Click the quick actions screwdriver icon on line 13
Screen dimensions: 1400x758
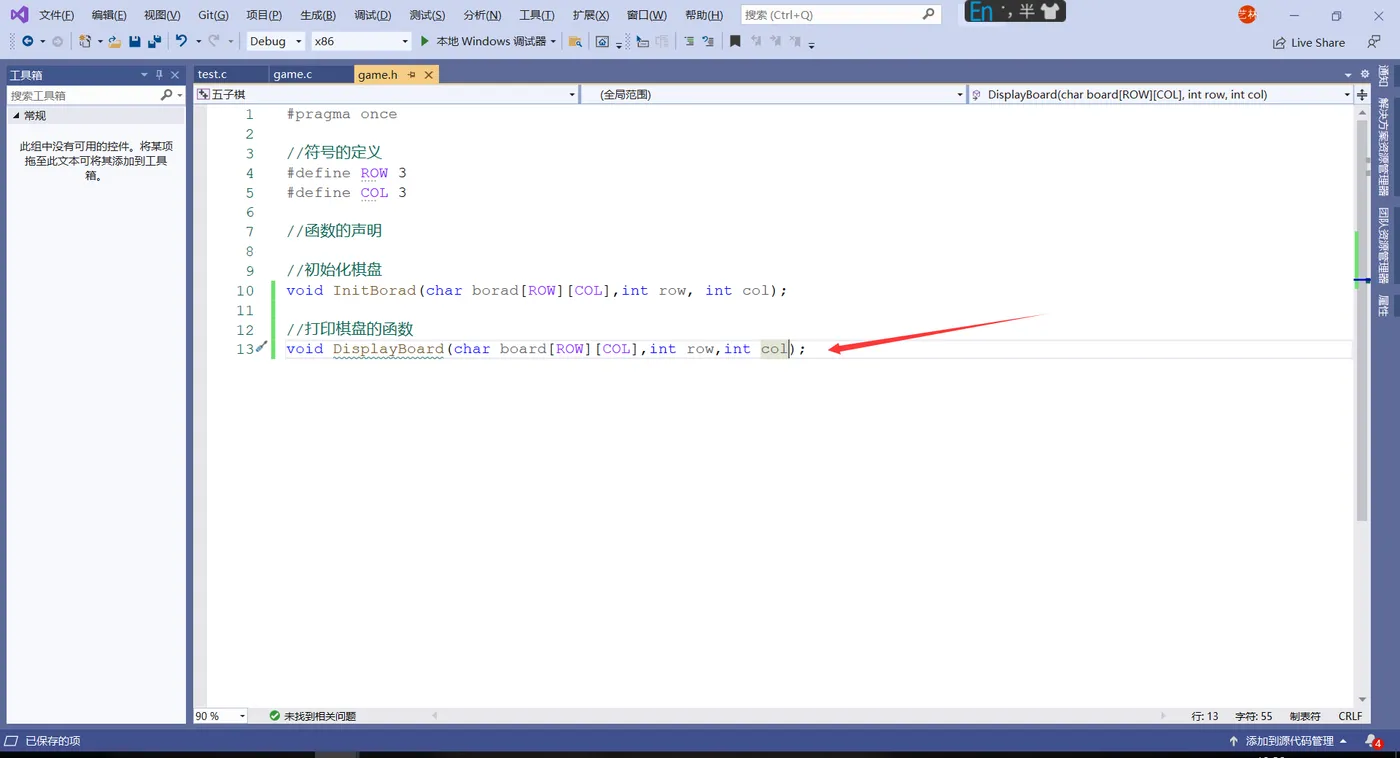262,347
